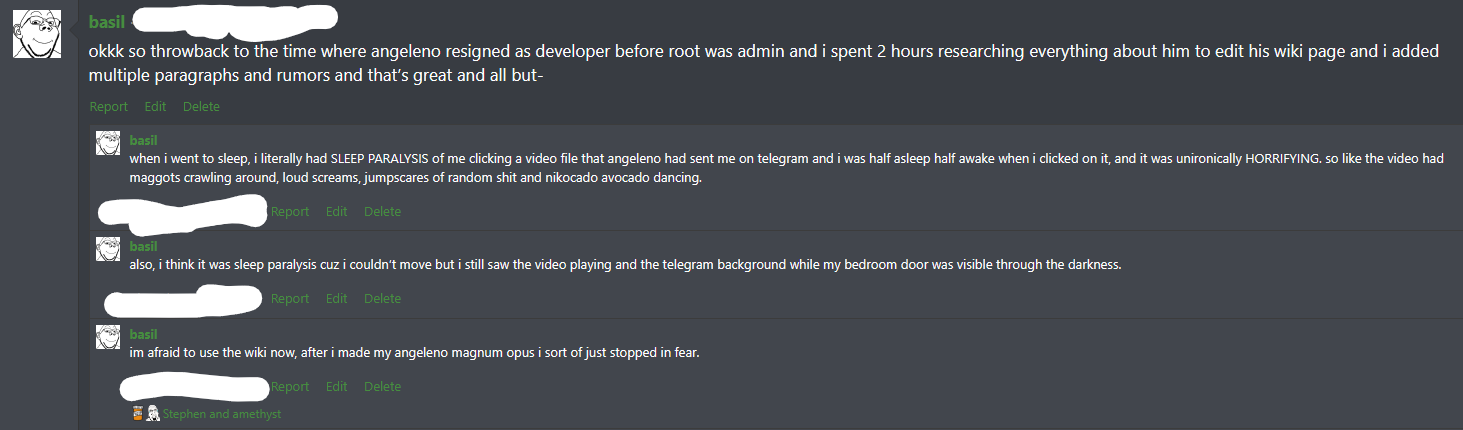Delete the magnum opus wiki comment
The image size is (1463, 430).
click(382, 387)
